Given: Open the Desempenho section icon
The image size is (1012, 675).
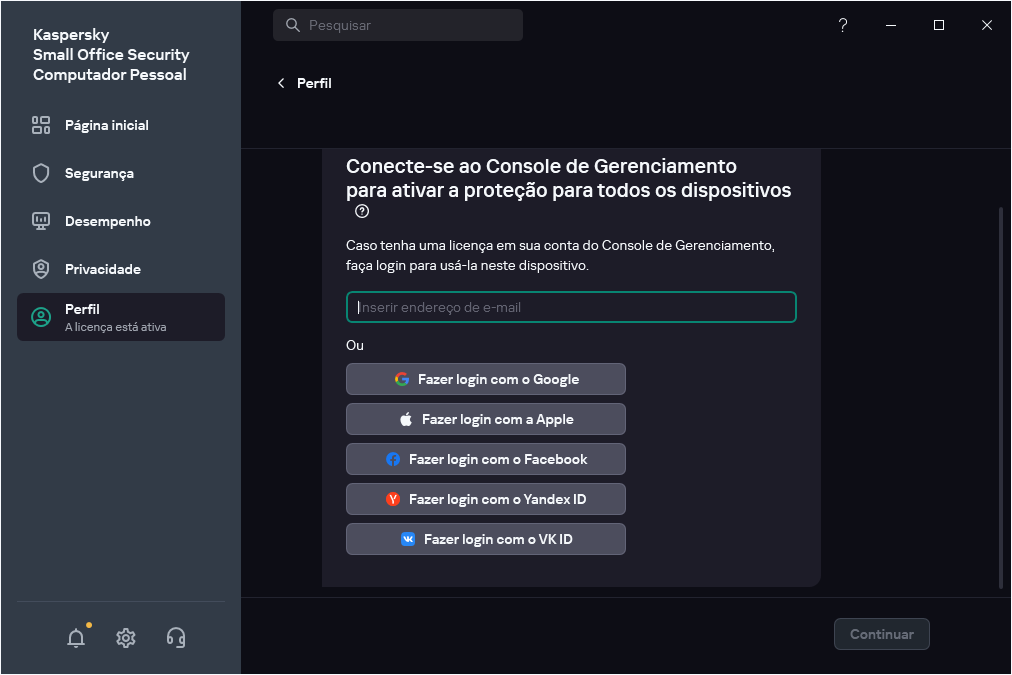Looking at the screenshot, I should 40,221.
